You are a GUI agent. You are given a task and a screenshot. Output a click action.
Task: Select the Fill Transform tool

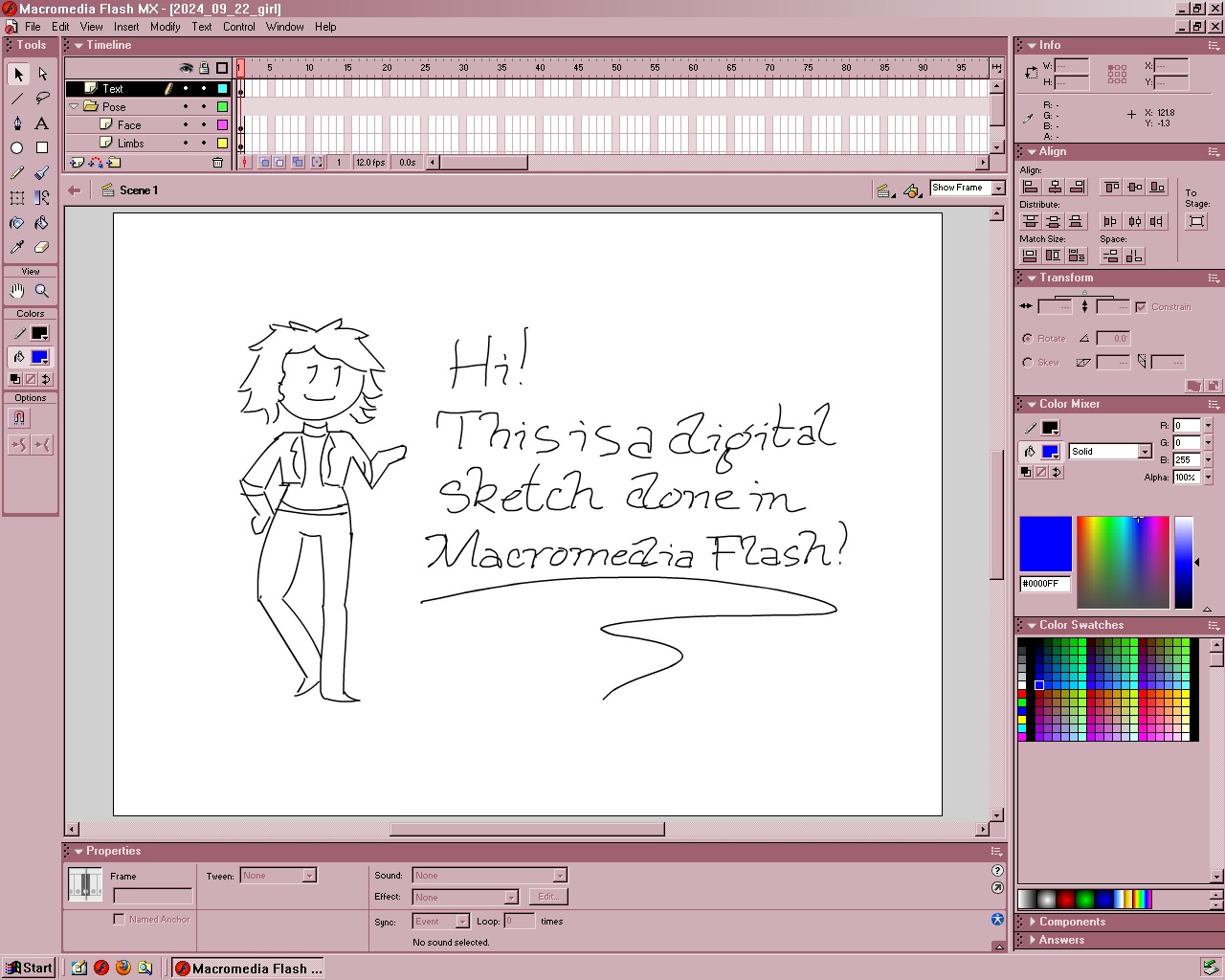[42, 198]
